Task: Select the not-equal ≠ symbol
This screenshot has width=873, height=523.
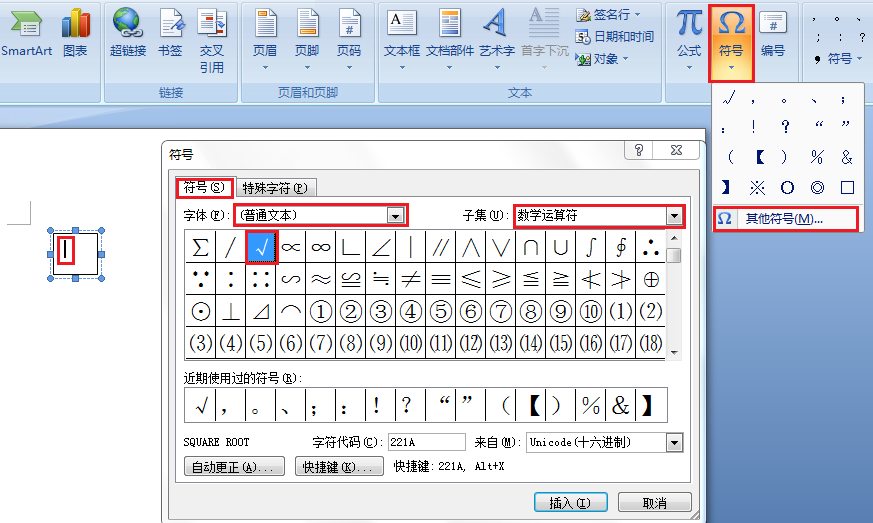Action: [x=411, y=279]
